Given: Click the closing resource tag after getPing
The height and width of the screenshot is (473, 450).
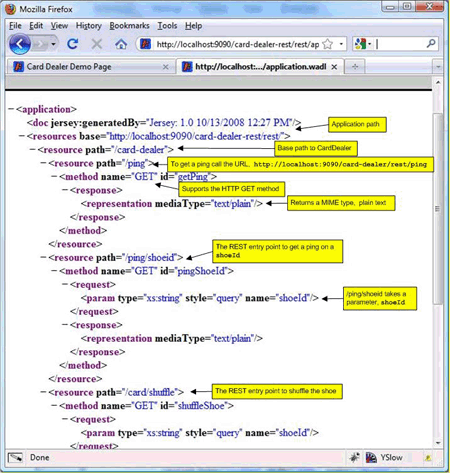Looking at the screenshot, I should click(x=75, y=244).
